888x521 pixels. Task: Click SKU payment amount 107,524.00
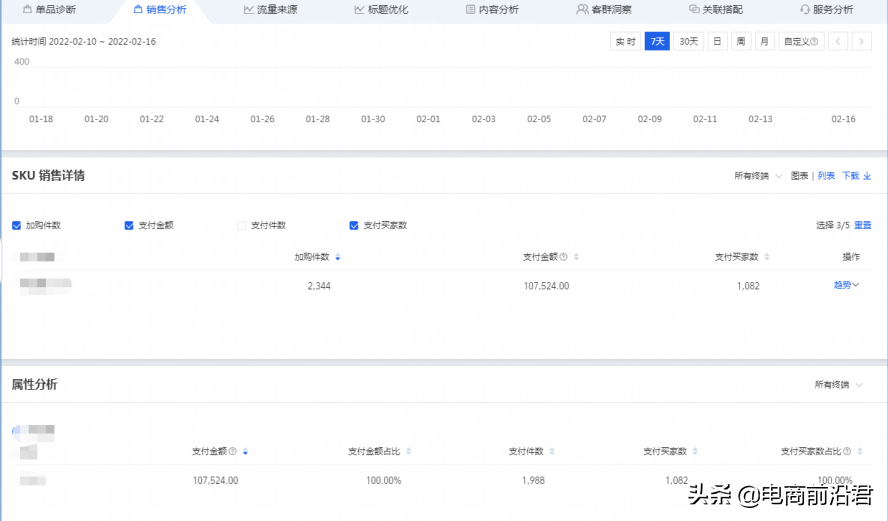[547, 286]
